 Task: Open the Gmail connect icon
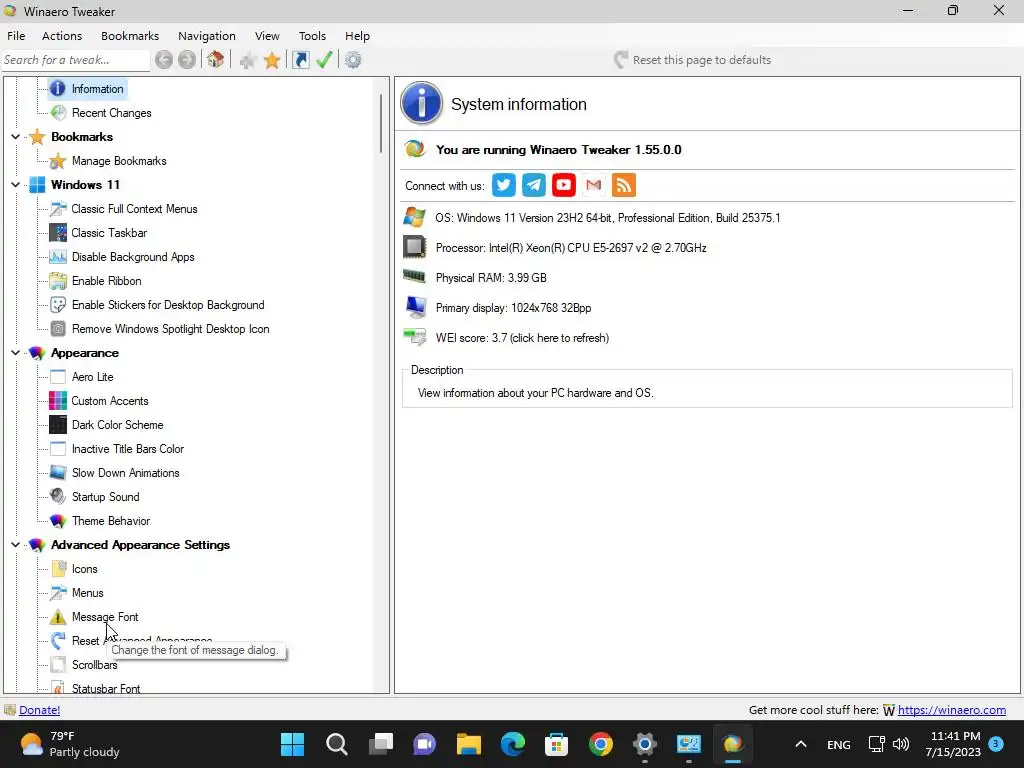594,185
